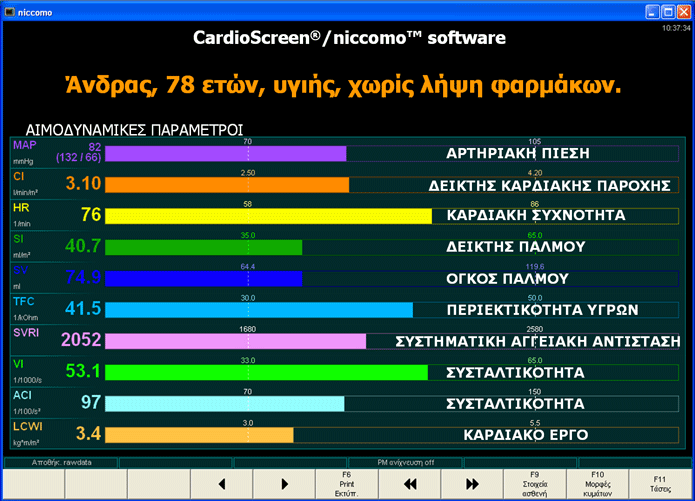Click the MAP parameter label

click(x=25, y=145)
